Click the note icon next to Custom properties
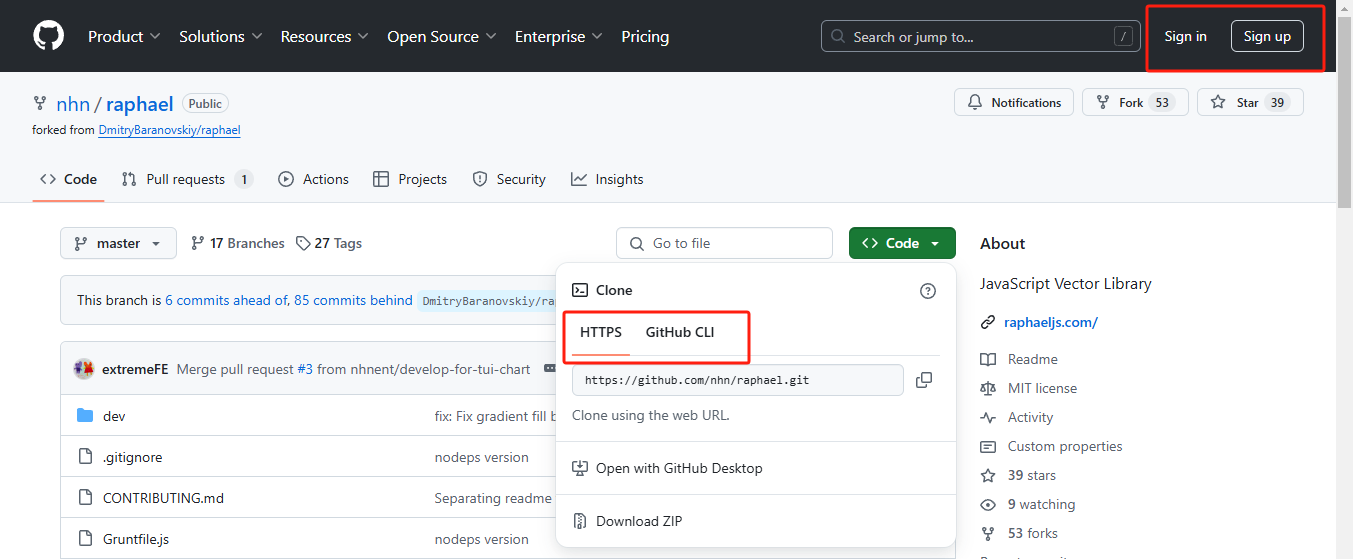 988,446
